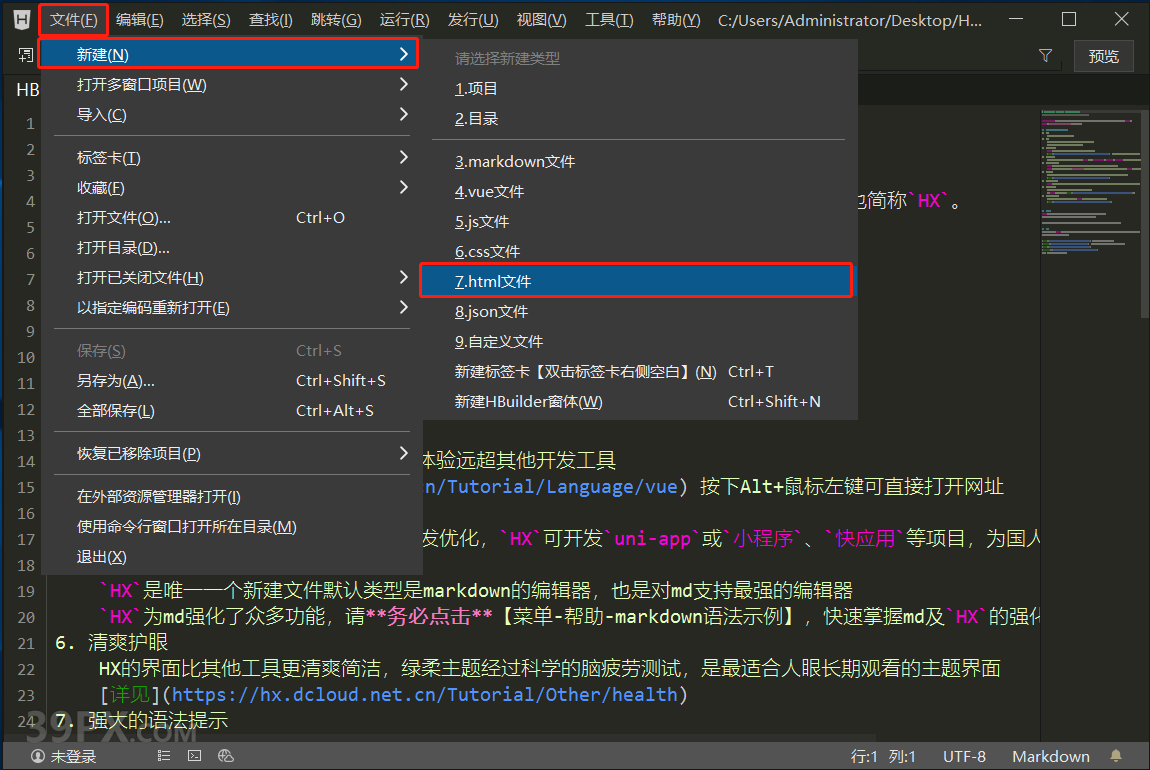The image size is (1150, 770).
Task: Click the 未登录 login avatar icon
Action: [38, 756]
